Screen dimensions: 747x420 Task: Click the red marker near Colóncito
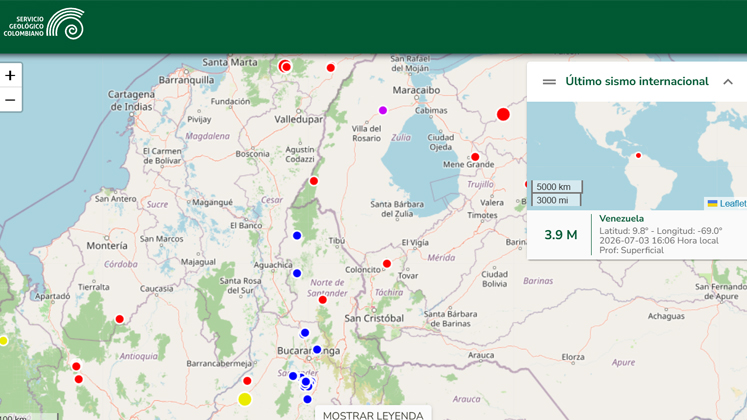point(387,264)
